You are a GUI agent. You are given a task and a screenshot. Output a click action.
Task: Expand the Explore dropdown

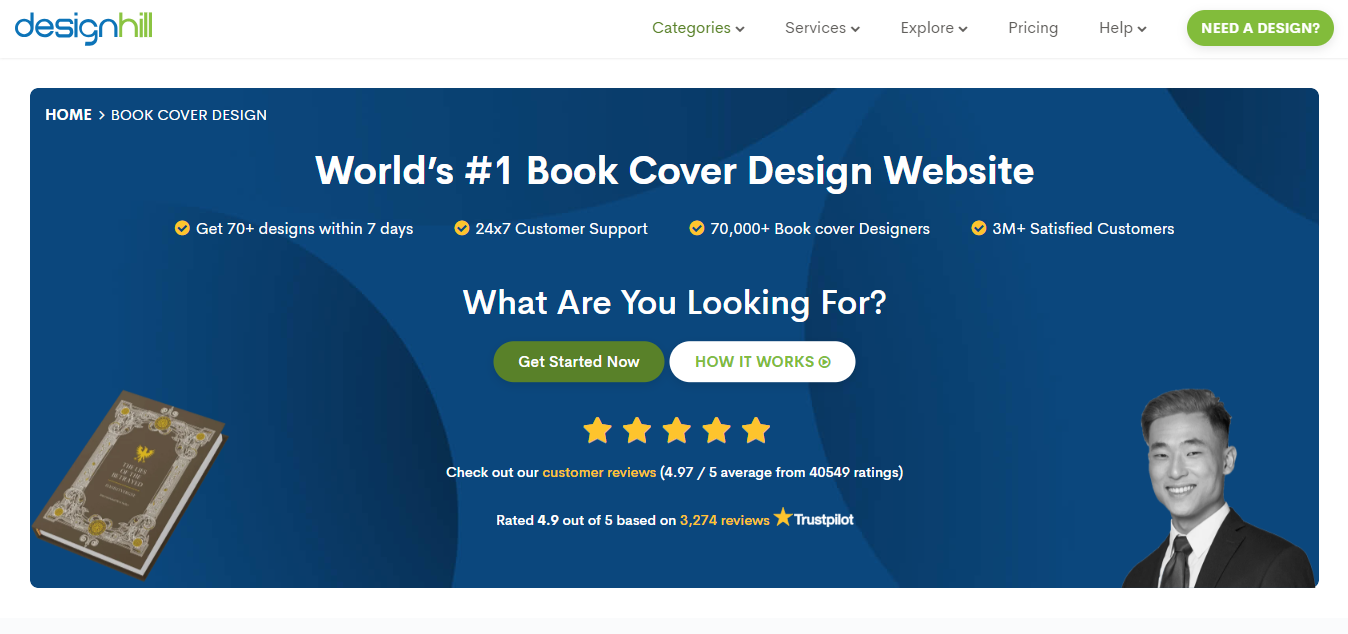[933, 28]
